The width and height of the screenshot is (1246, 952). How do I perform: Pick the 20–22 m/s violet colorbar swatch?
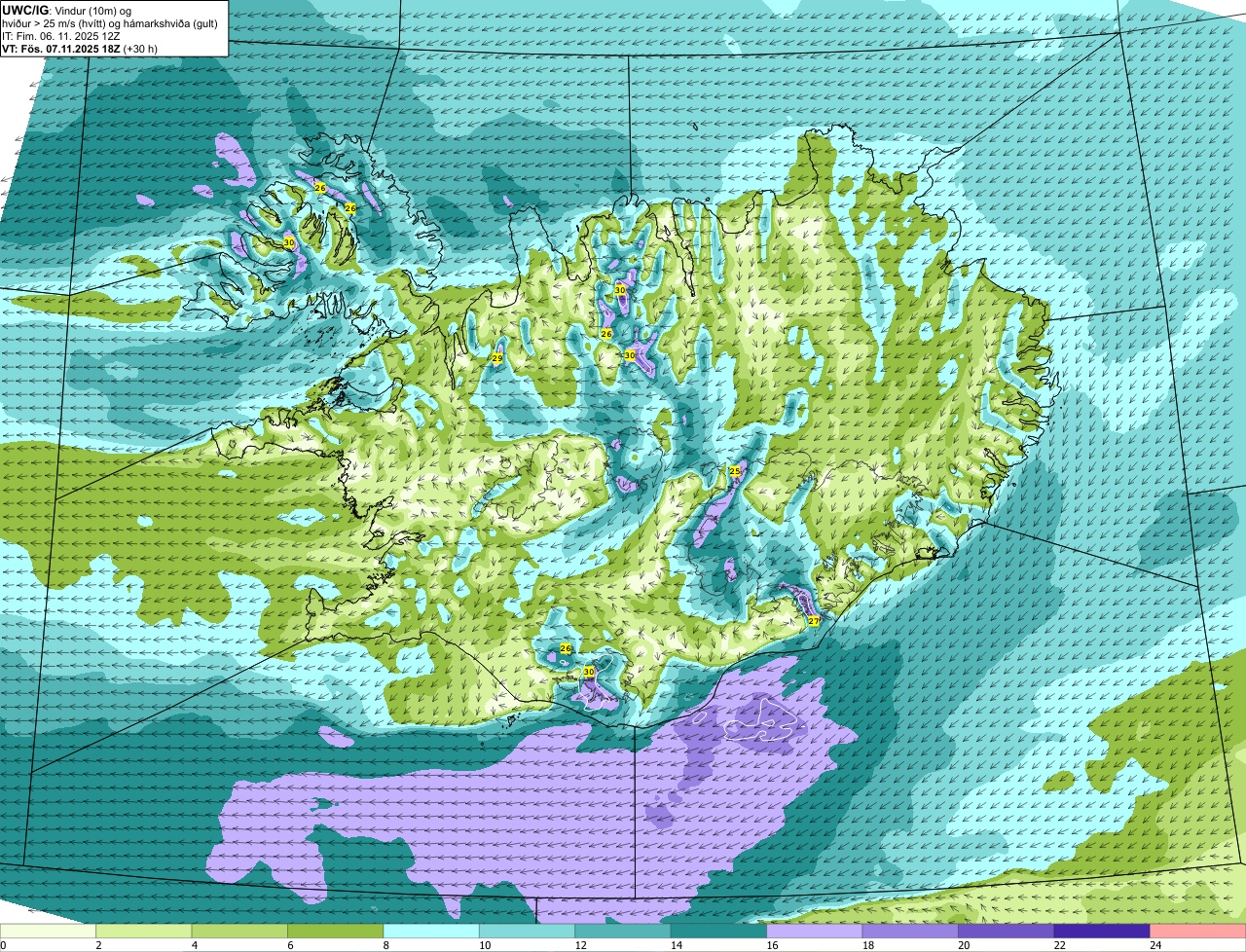(1008, 931)
